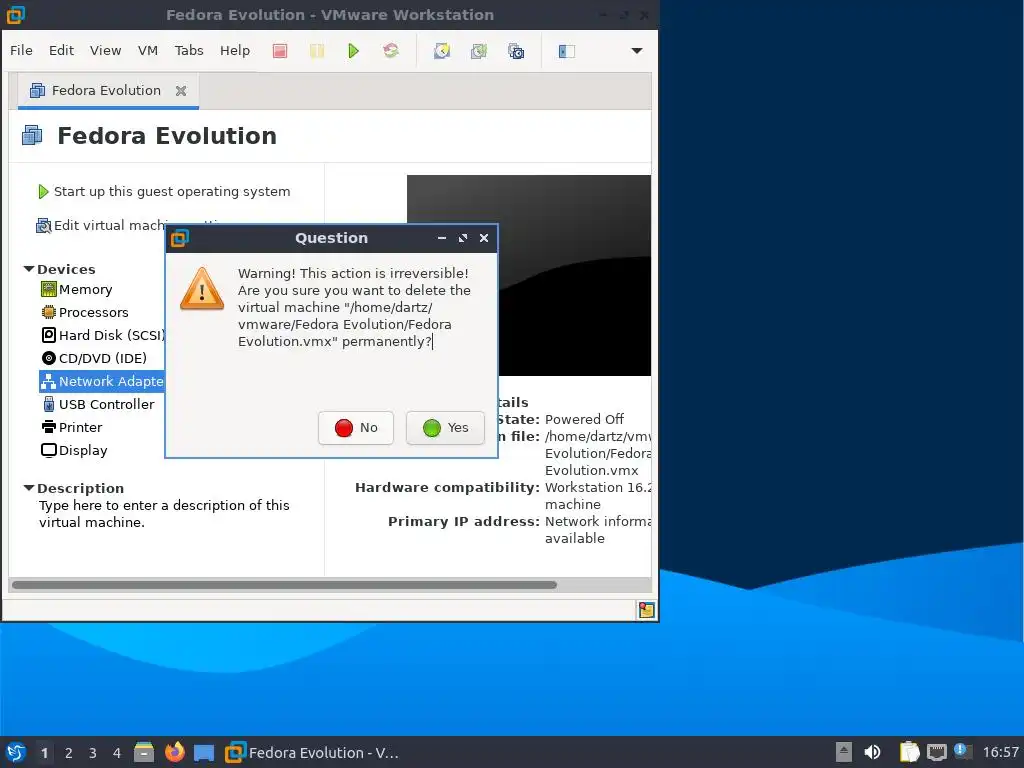The width and height of the screenshot is (1024, 768).
Task: Click the removable media tray icon
Action: (x=844, y=752)
